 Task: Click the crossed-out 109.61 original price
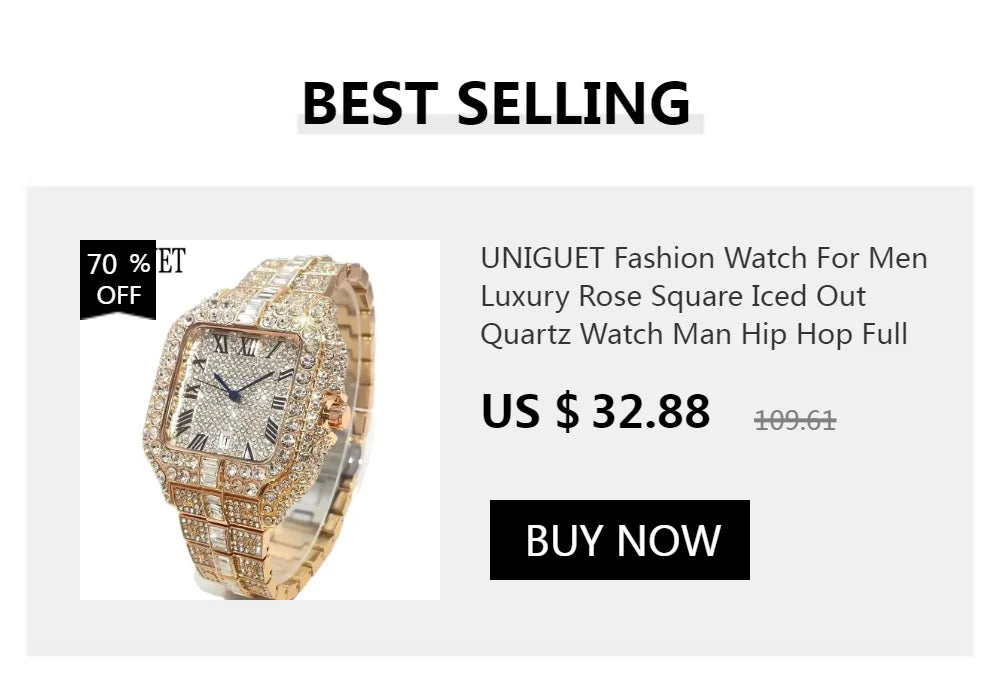point(795,421)
